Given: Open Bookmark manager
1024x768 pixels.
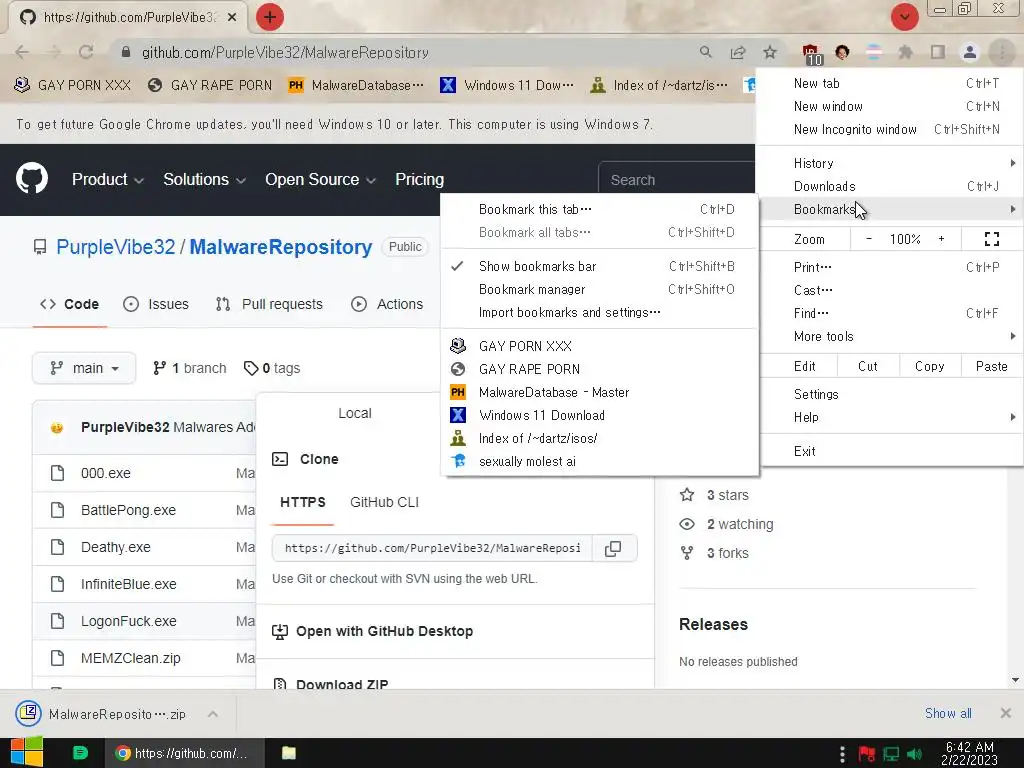Looking at the screenshot, I should click(599, 289).
